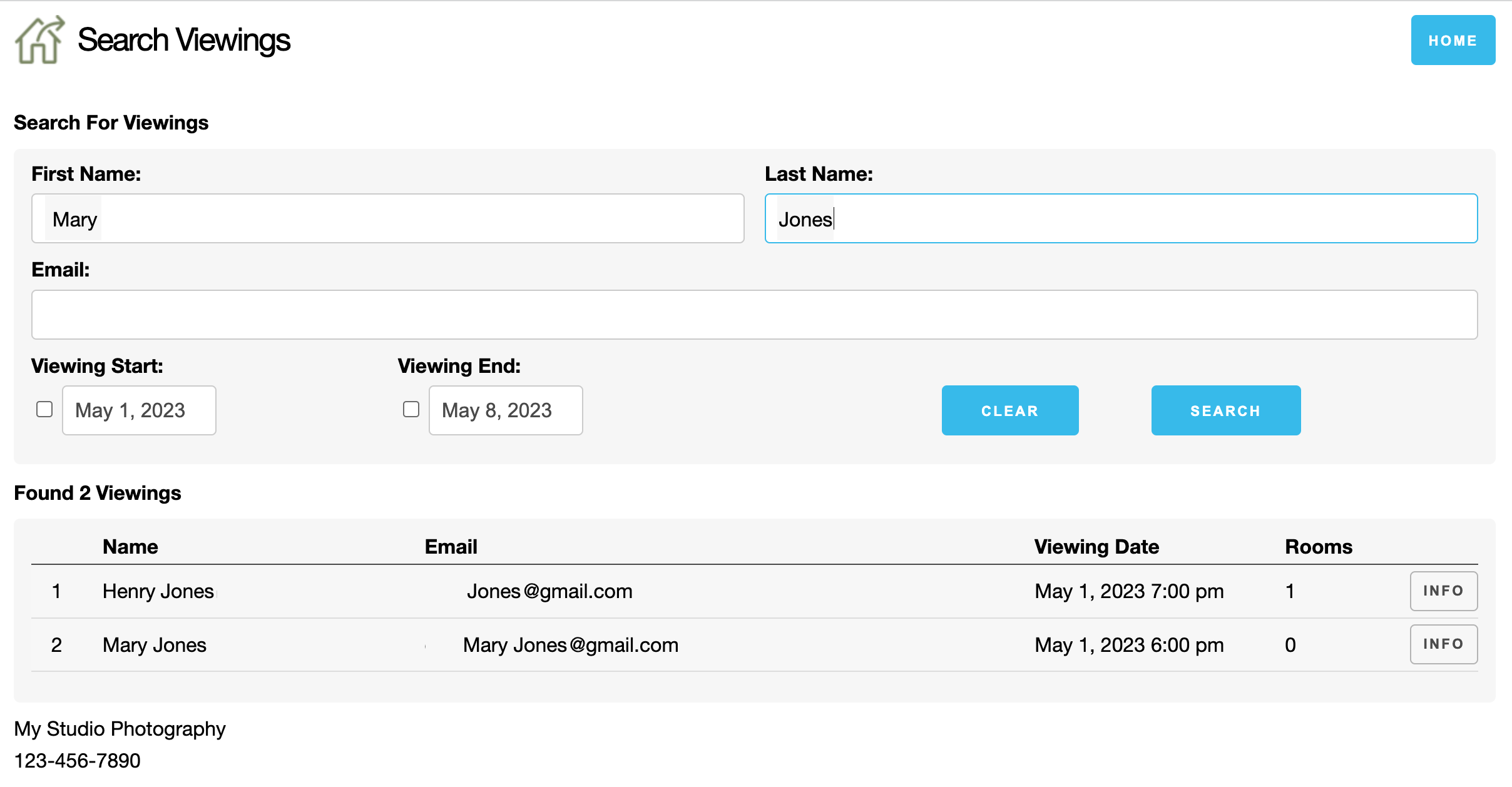Click the First Name input field

click(x=388, y=219)
